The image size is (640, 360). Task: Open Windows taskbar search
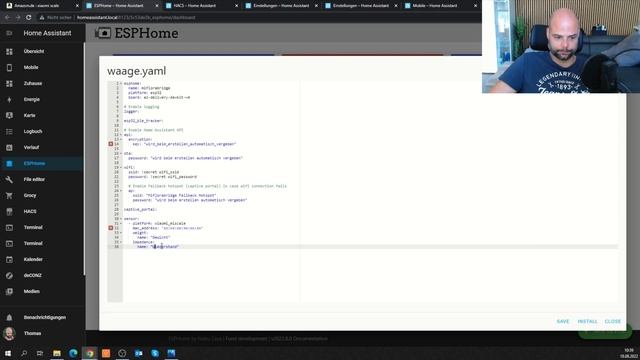pyautogui.click(x=24, y=353)
